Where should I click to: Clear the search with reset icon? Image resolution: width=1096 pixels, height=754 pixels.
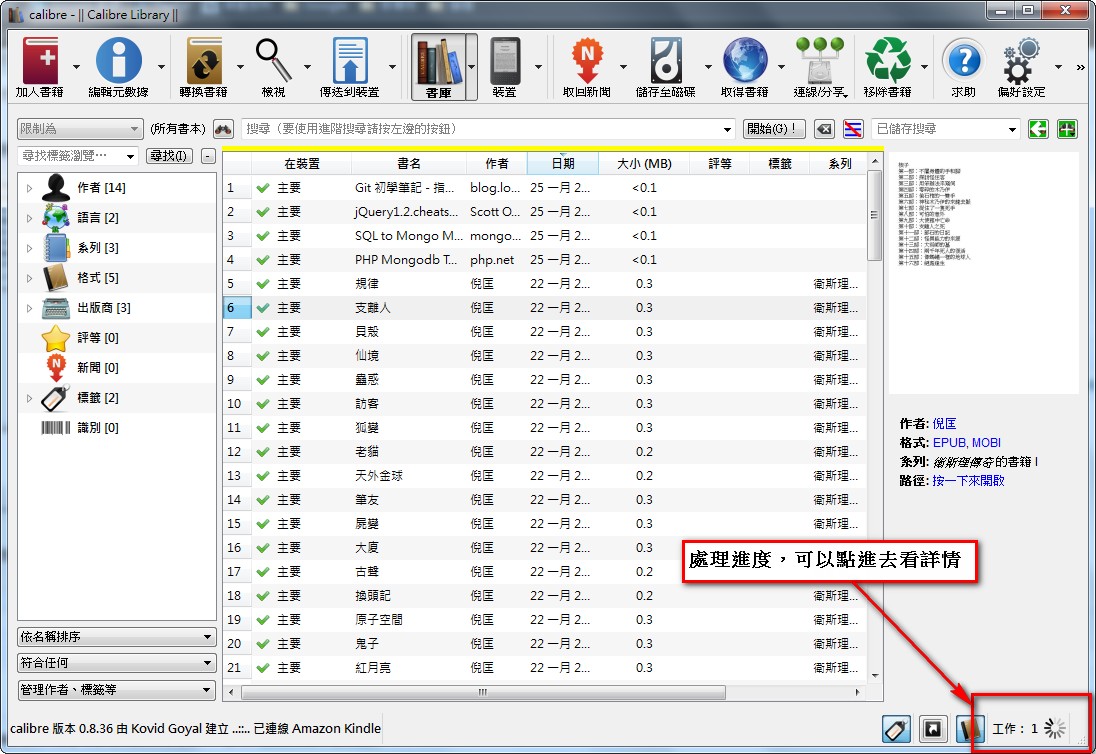pyautogui.click(x=825, y=129)
